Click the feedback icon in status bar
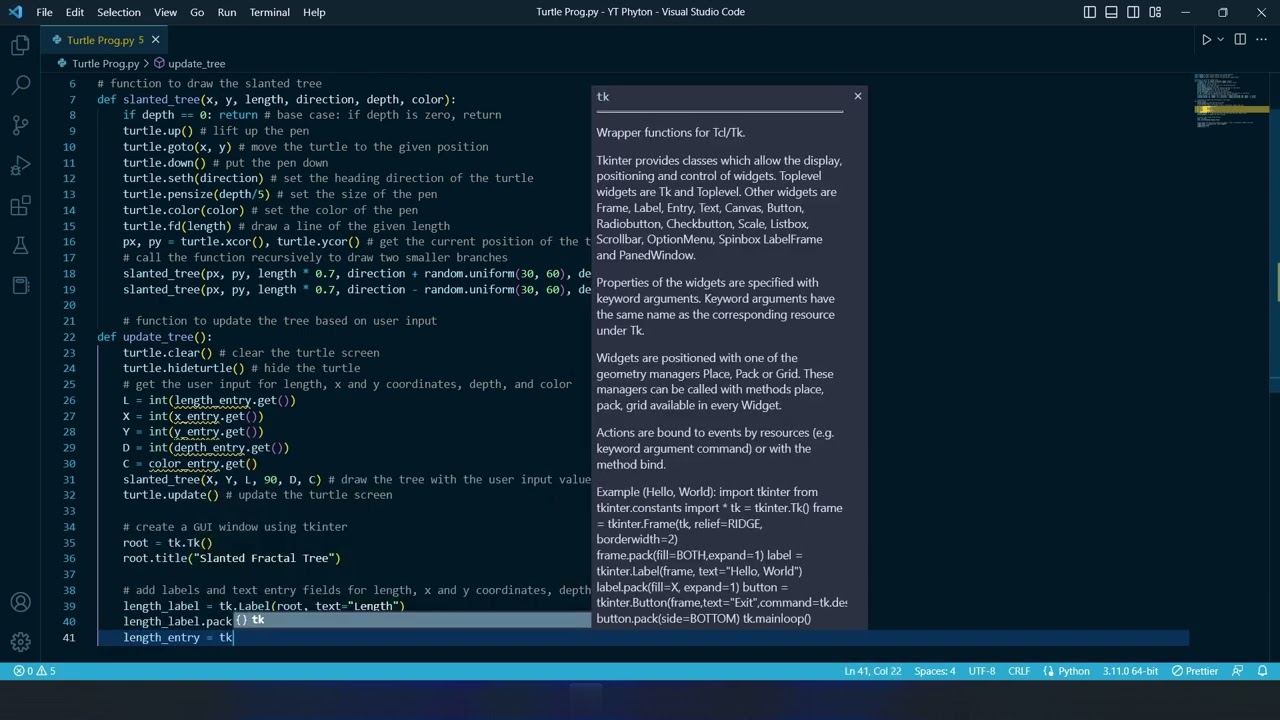This screenshot has height=720, width=1280. coord(1237,671)
